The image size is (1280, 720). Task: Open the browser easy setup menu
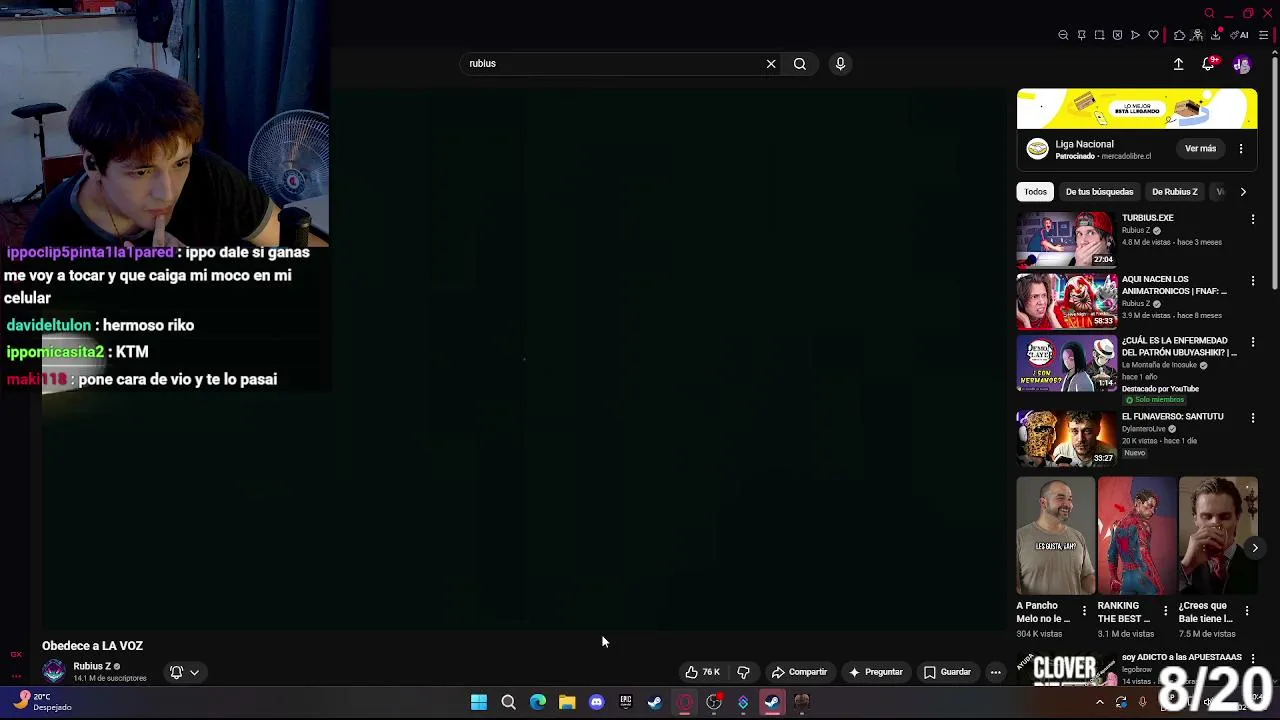[1264, 35]
